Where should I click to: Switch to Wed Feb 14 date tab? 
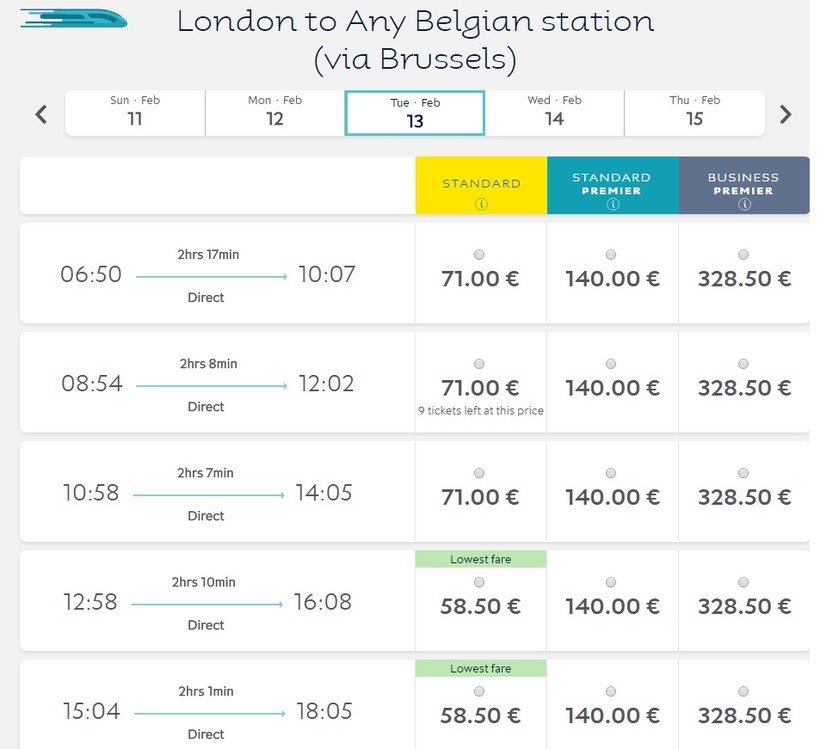point(554,112)
